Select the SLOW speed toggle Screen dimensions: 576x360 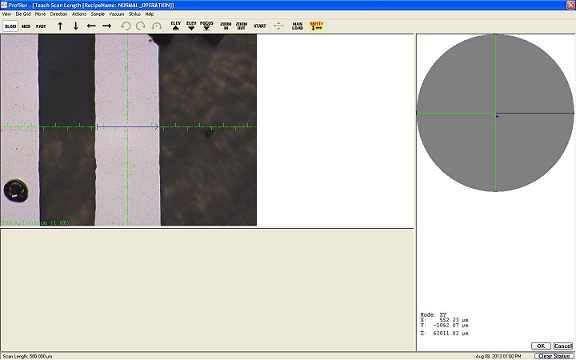(11, 26)
